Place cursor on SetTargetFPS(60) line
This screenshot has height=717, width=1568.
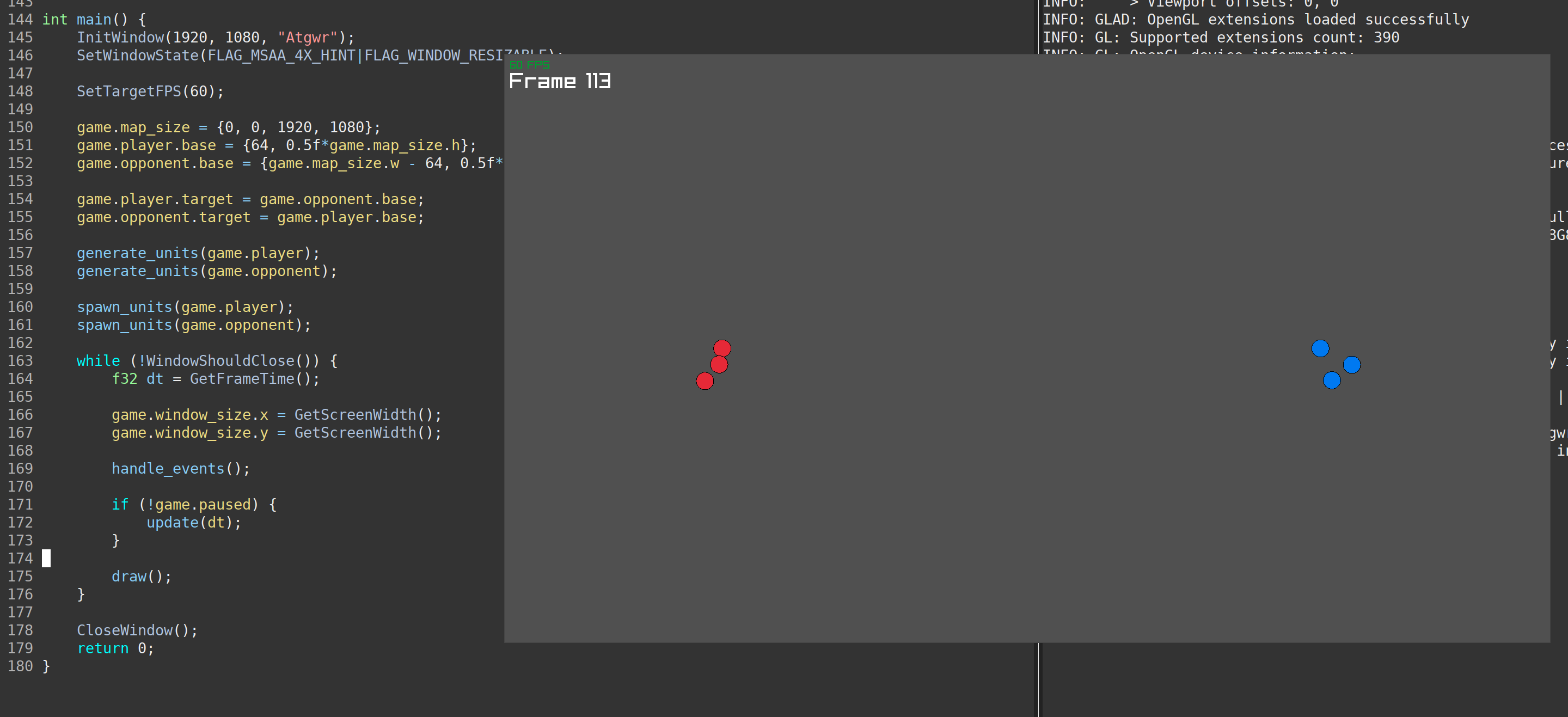coord(150,91)
